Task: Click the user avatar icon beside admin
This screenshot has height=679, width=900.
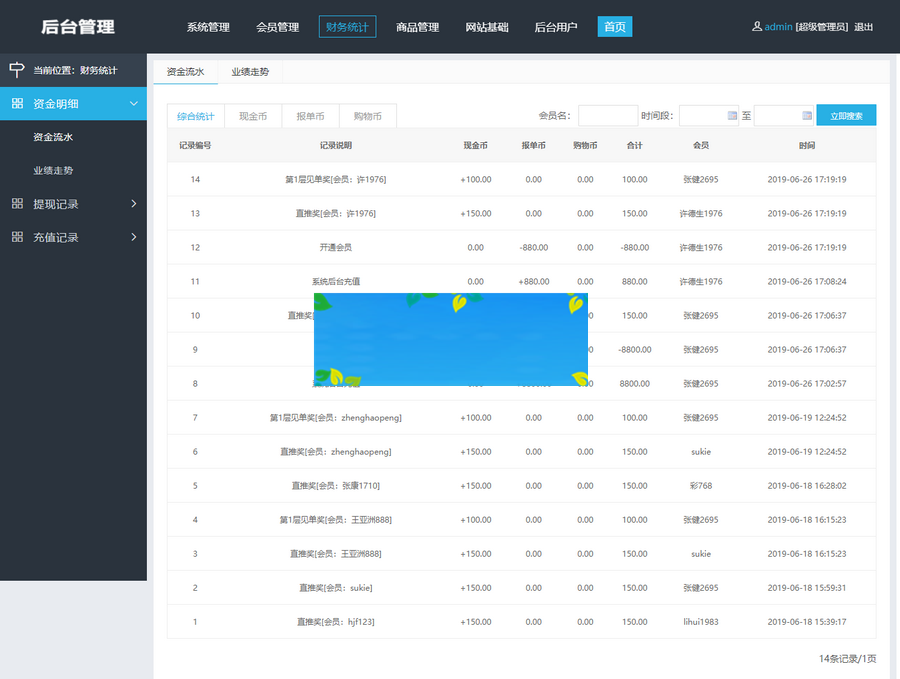Action: pos(757,27)
